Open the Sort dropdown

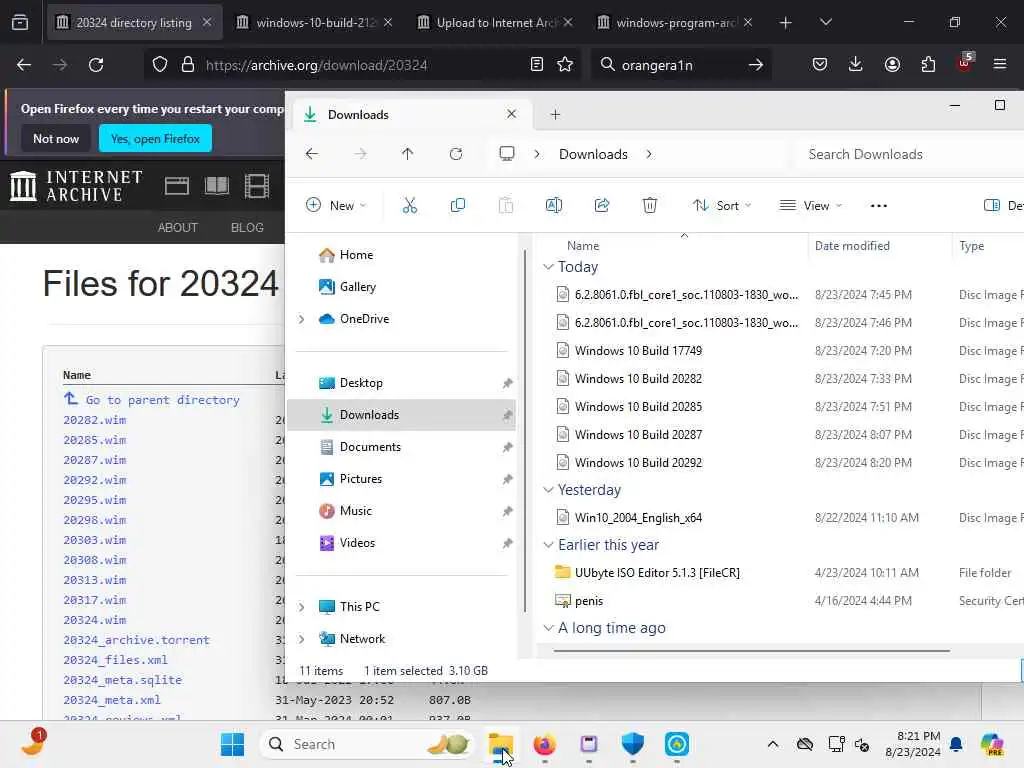(722, 206)
